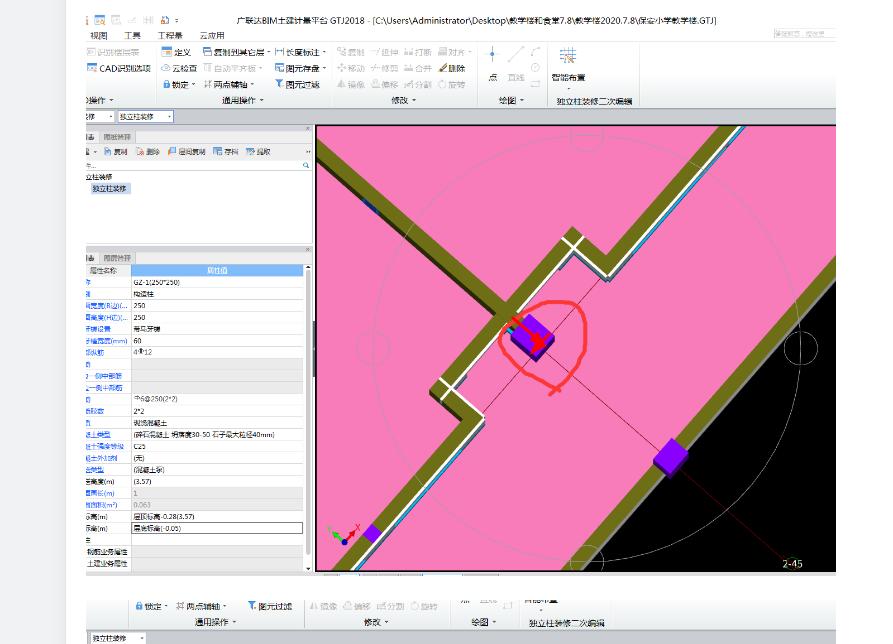Click 修剪 trim tool in 修改 group
The width and height of the screenshot is (893, 644).
pos(384,68)
